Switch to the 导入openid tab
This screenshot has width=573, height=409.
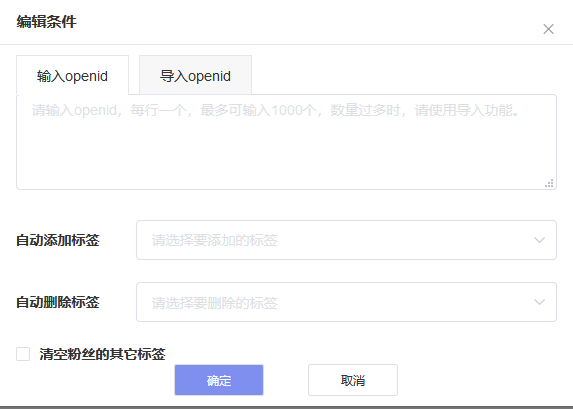(x=196, y=75)
